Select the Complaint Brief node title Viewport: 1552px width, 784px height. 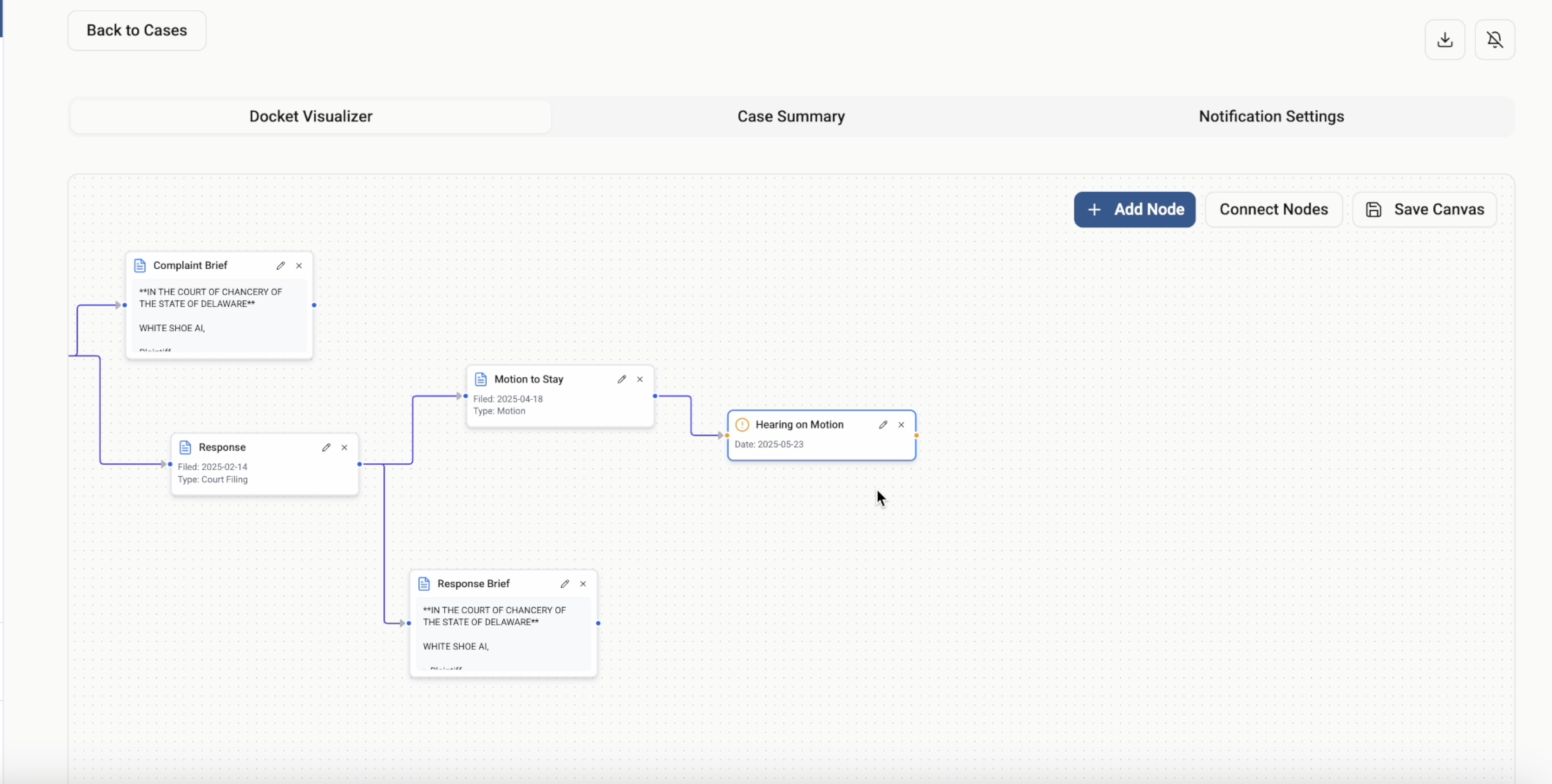pyautogui.click(x=190, y=265)
